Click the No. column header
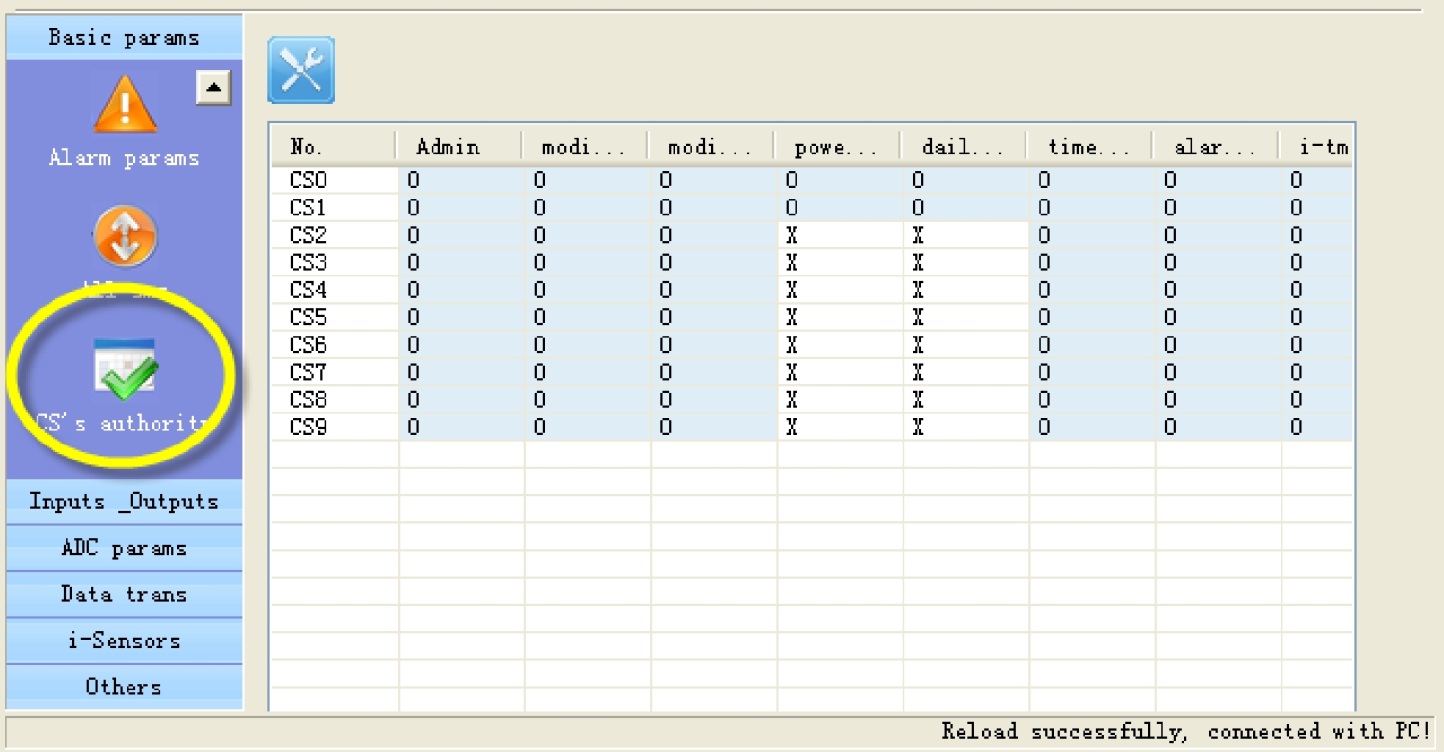Viewport: 1444px width, 752px height. pos(333,147)
